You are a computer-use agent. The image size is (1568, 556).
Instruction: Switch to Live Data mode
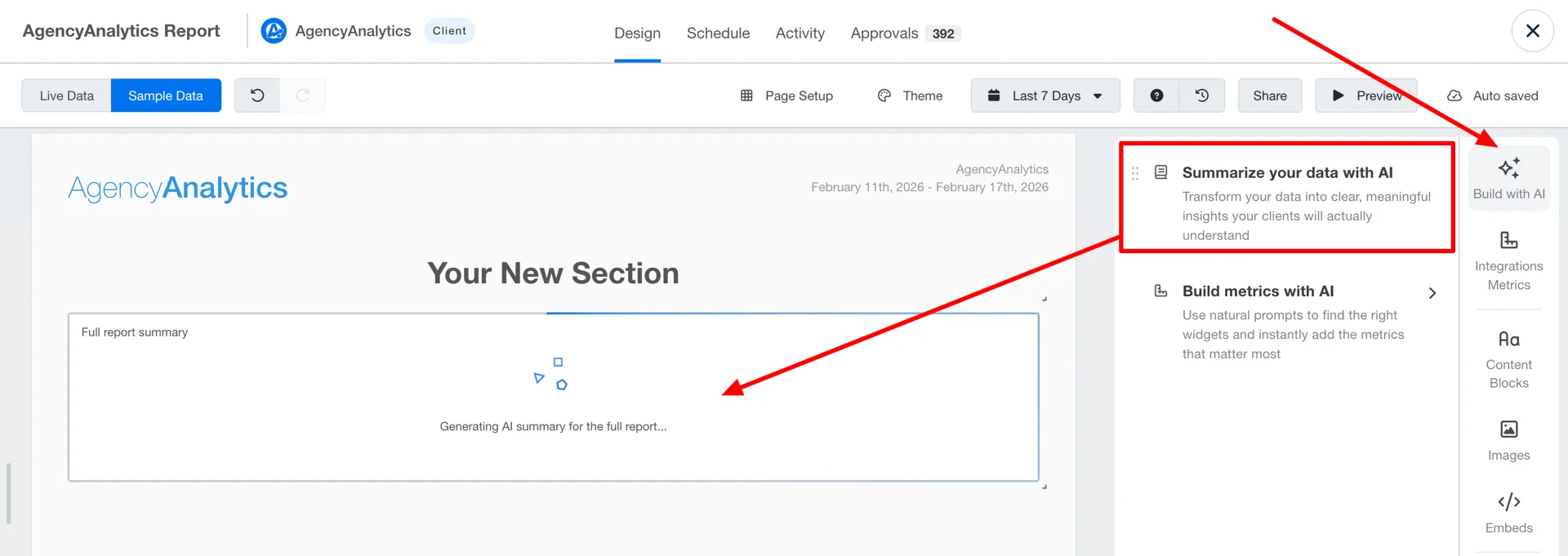coord(67,96)
